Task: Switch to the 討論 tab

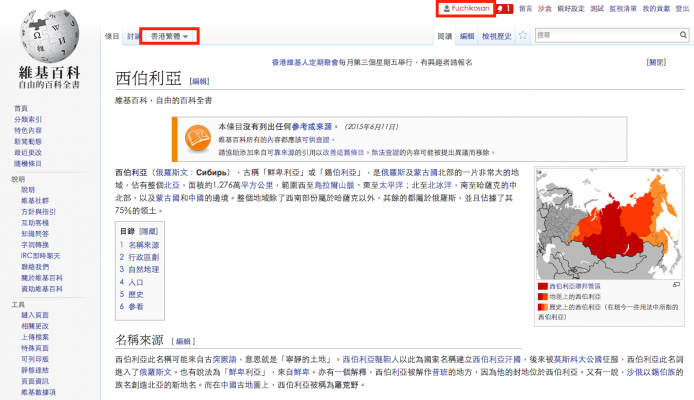Action: coord(133,36)
